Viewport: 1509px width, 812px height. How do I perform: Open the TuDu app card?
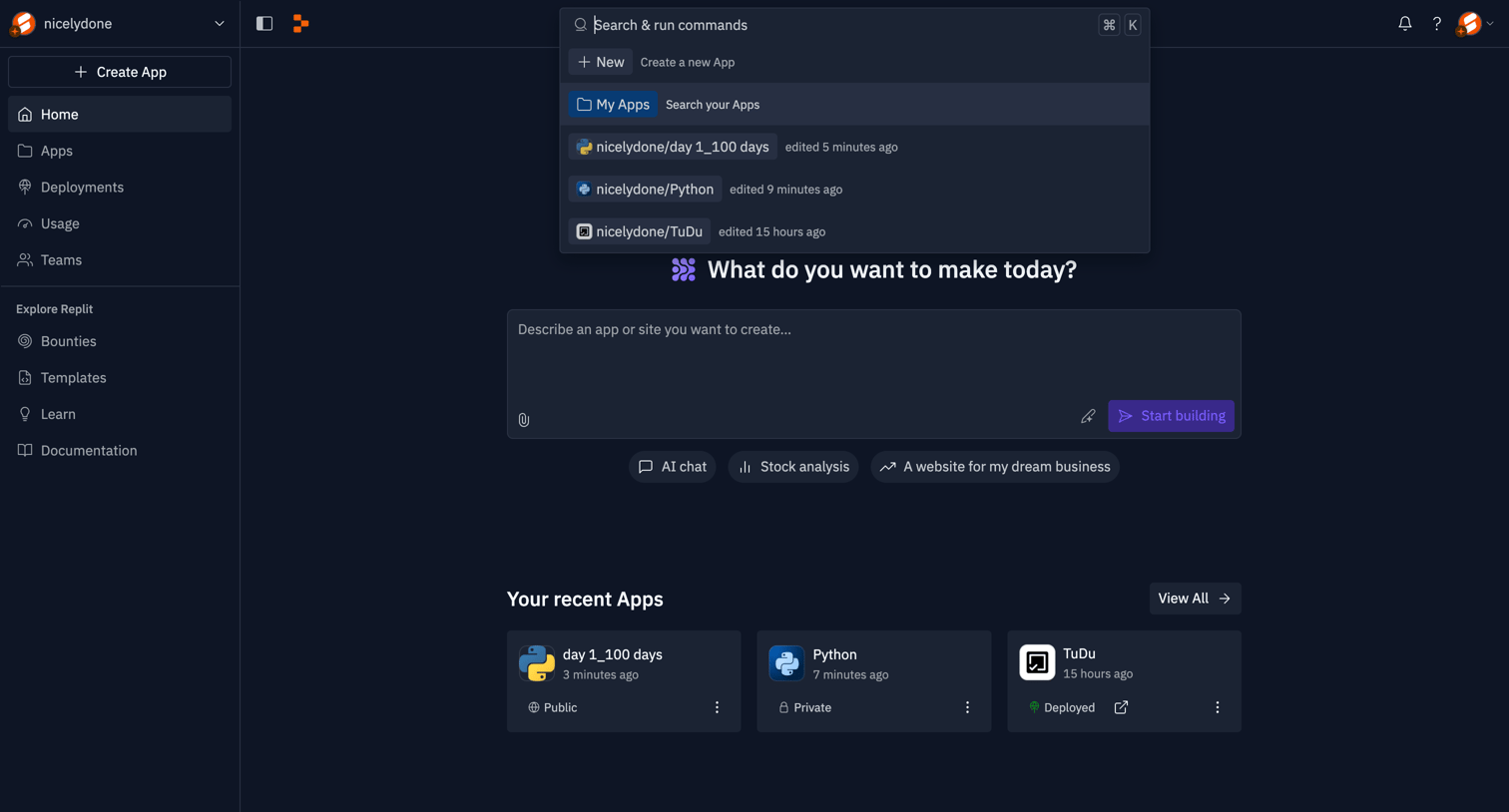(1124, 681)
